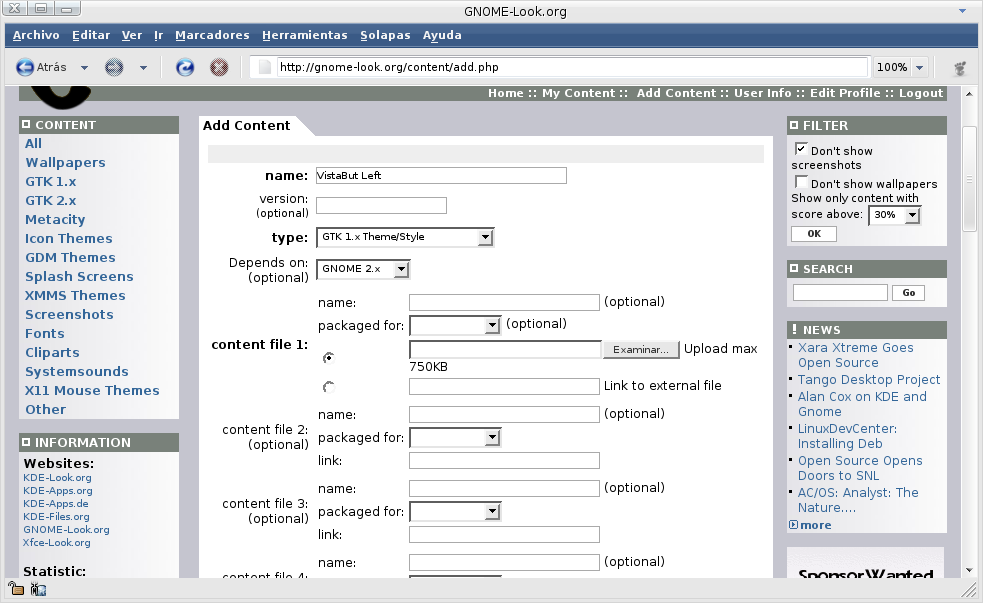This screenshot has height=603, width=983.
Task: Open the Ver menu
Action: 132,35
